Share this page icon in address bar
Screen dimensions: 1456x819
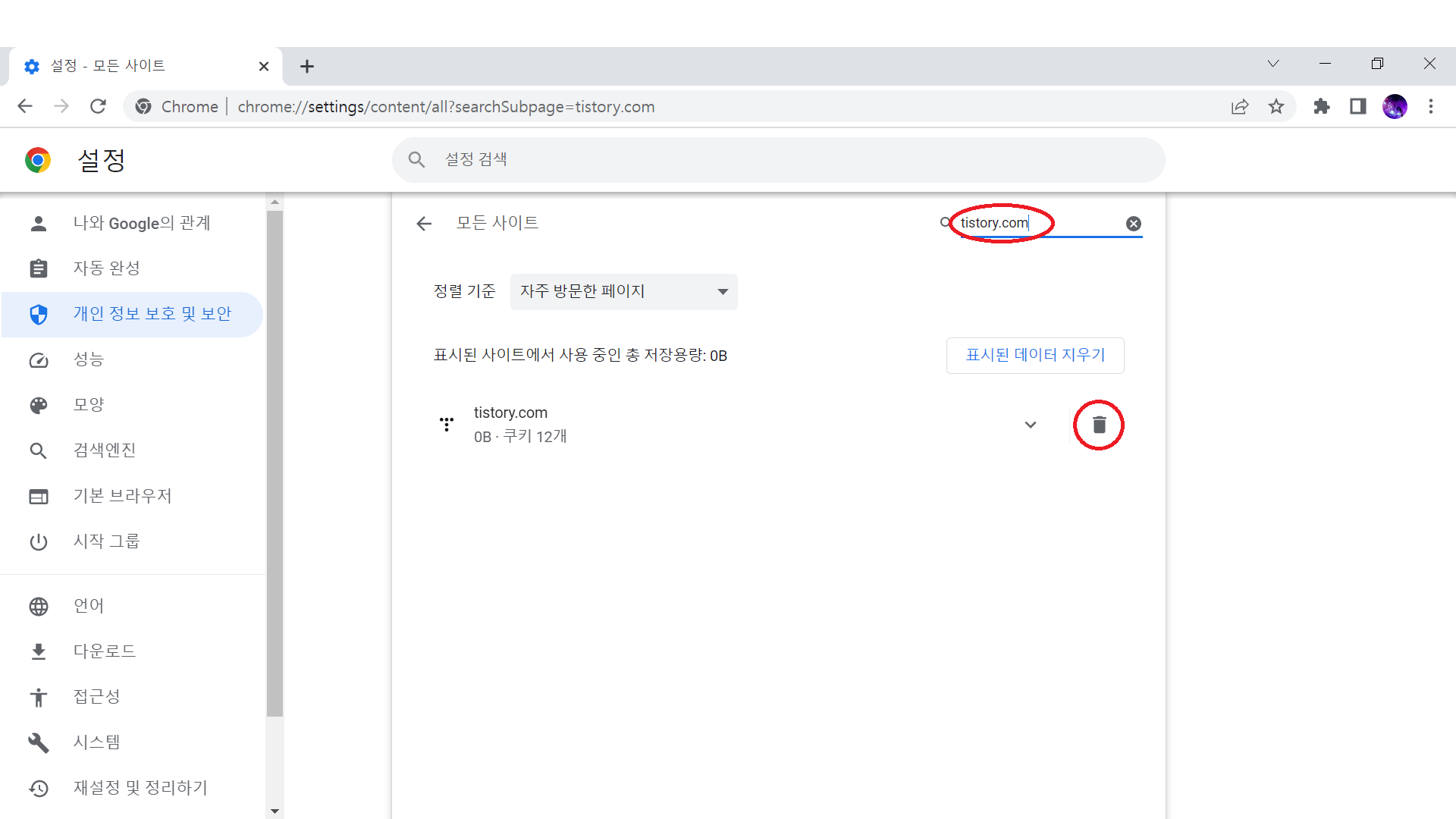pyautogui.click(x=1240, y=107)
